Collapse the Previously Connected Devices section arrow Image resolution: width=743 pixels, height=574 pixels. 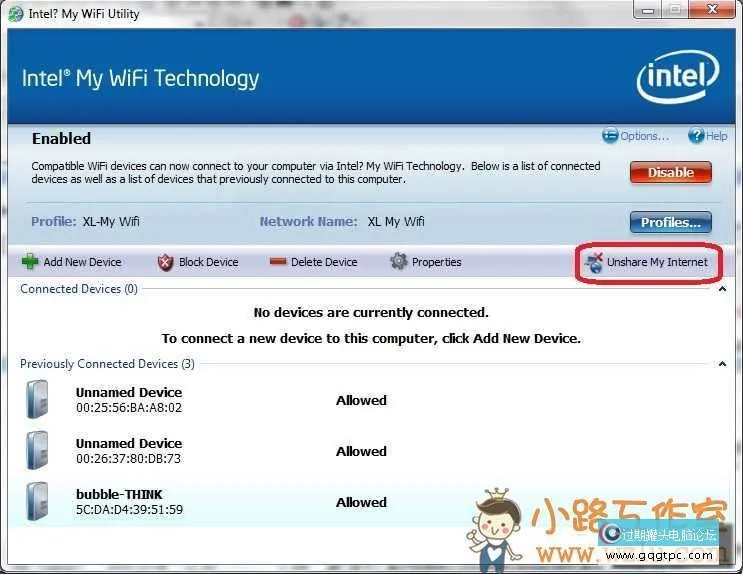coord(722,364)
